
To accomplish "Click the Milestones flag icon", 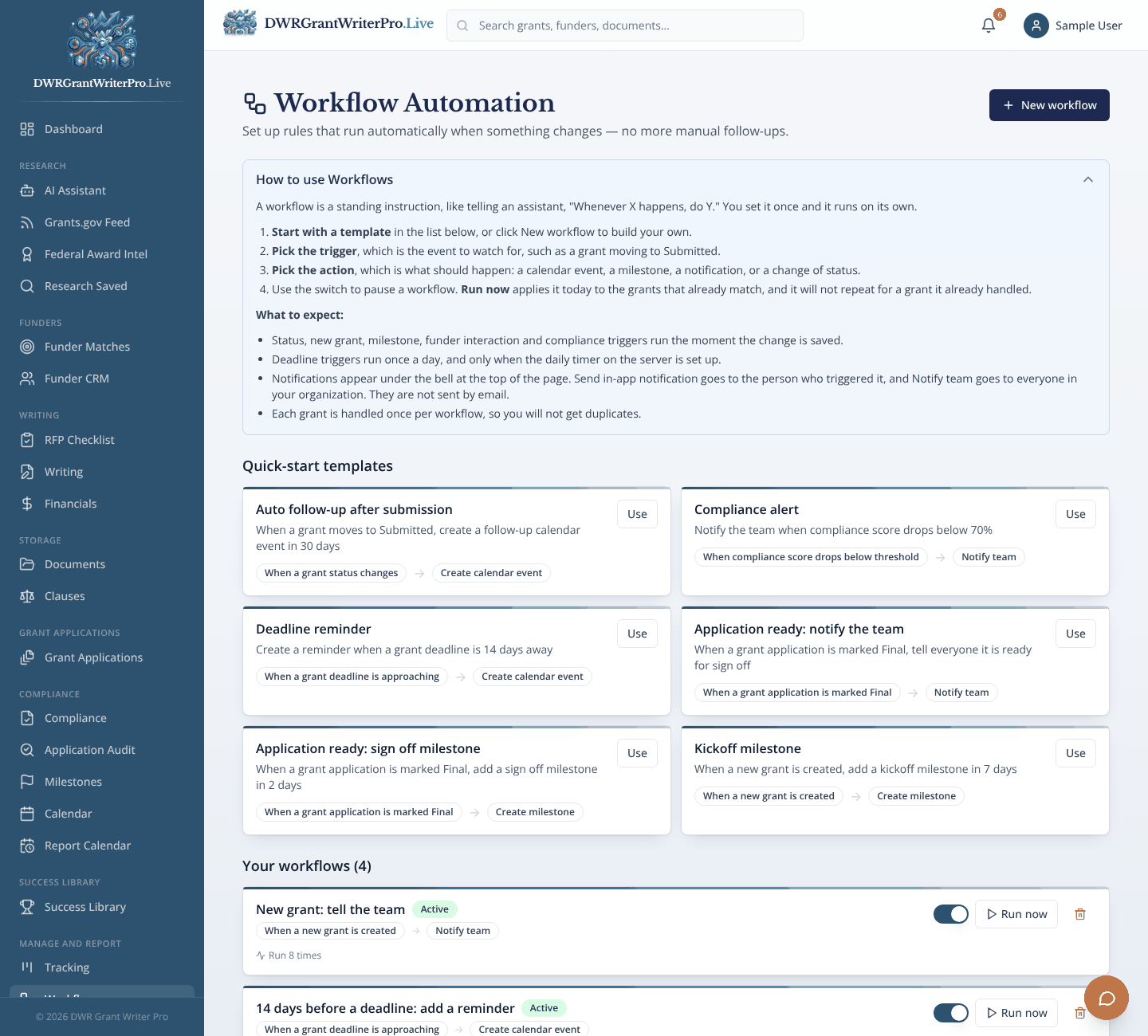I will click(27, 782).
